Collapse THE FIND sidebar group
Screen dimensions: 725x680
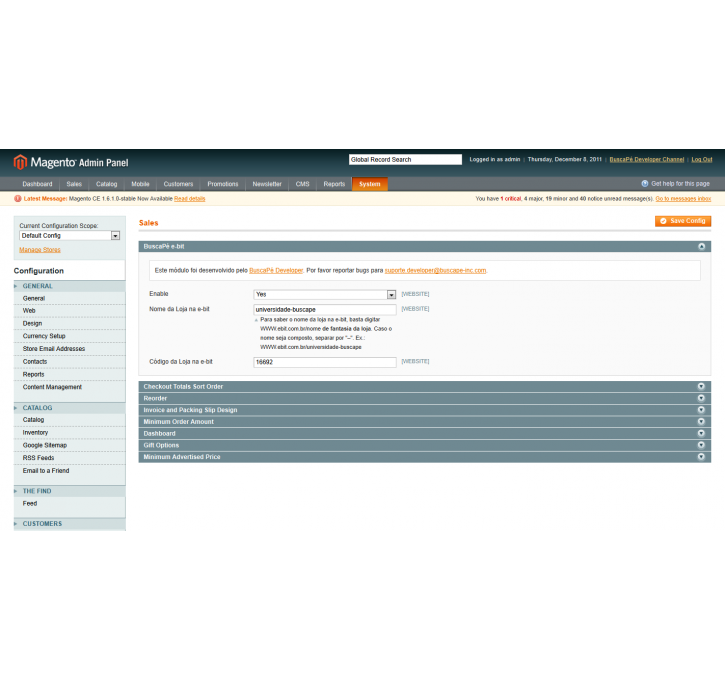coord(69,491)
